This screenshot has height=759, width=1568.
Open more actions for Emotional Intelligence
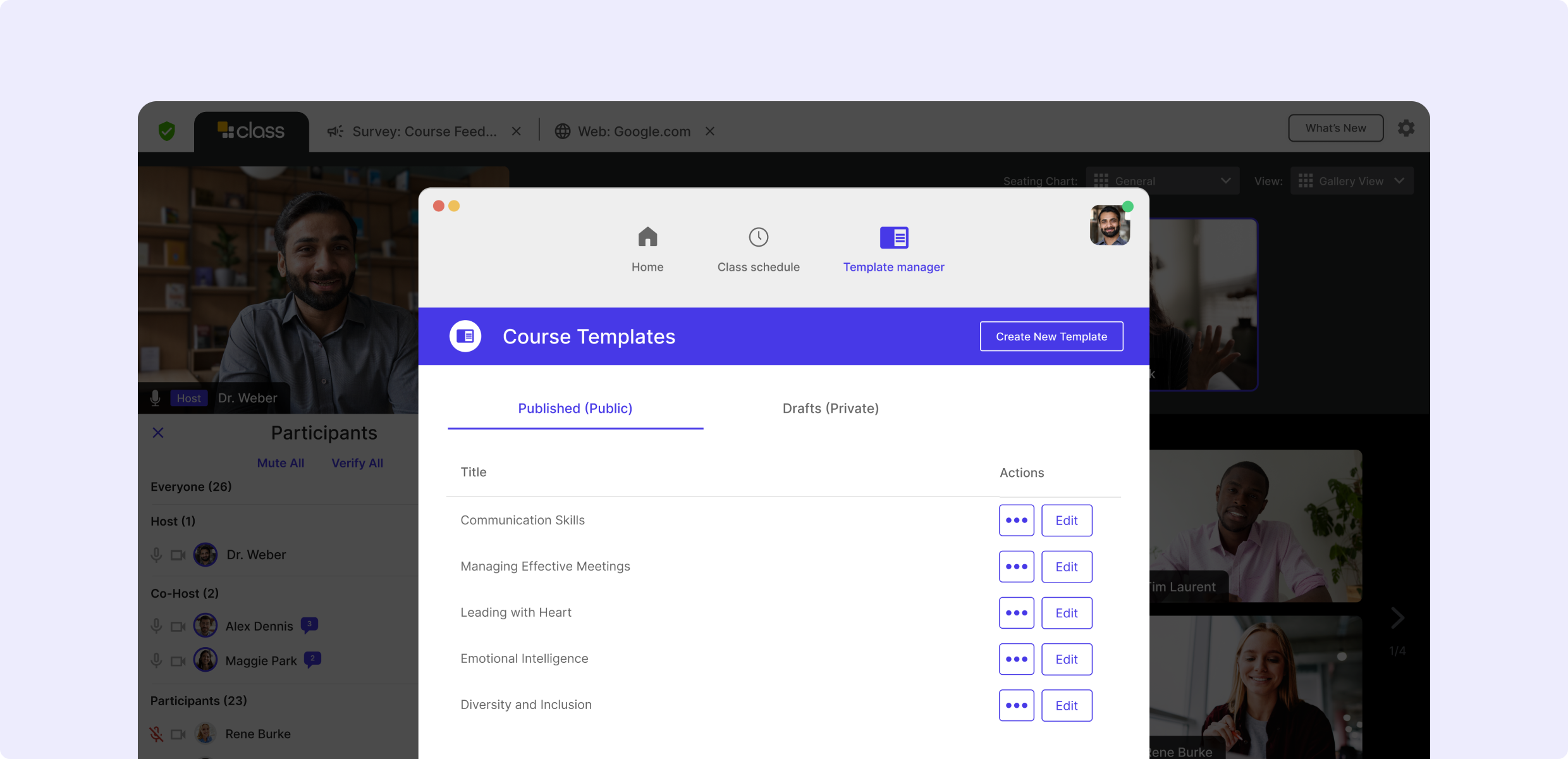(x=1016, y=659)
